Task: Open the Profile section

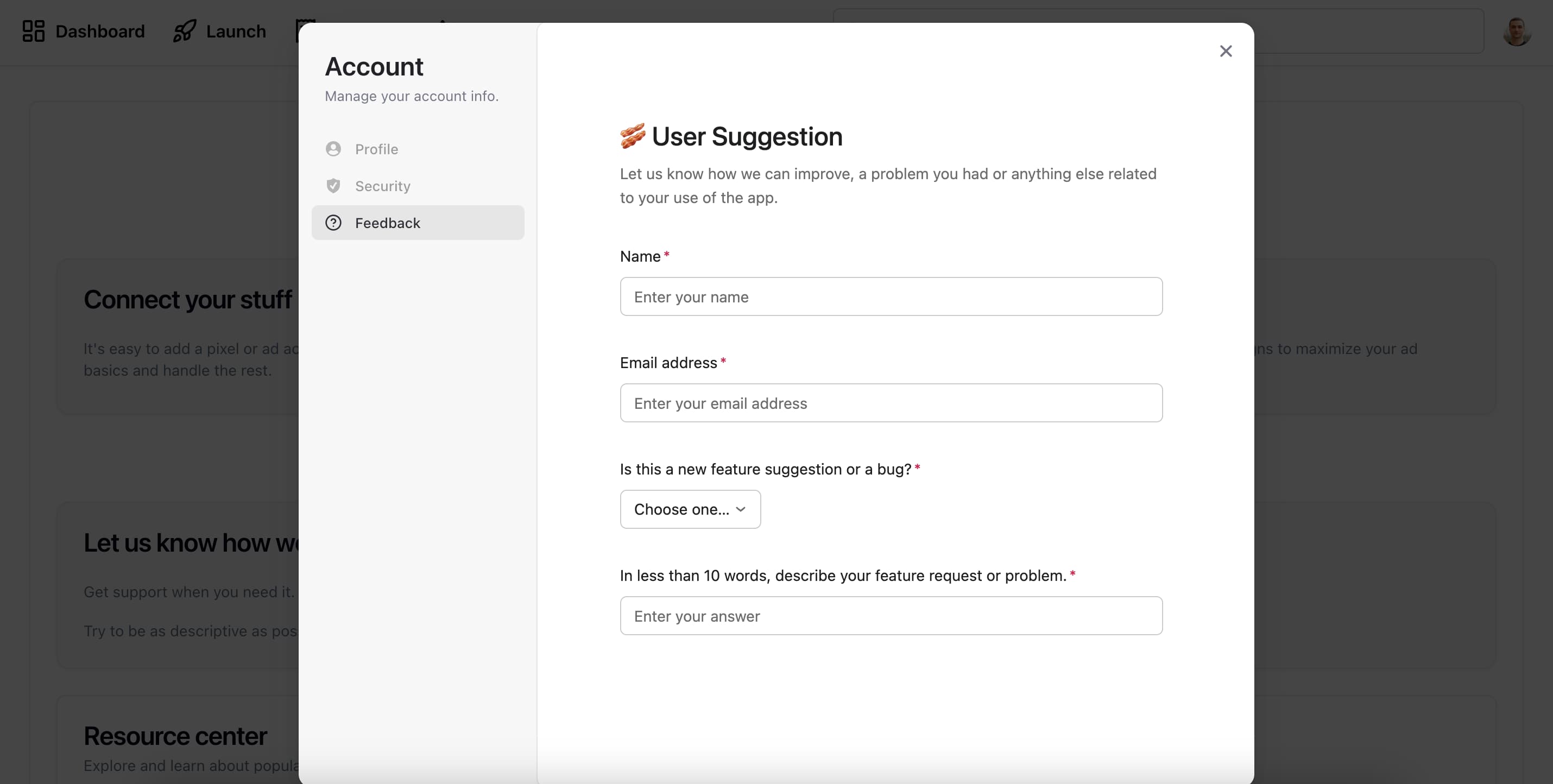Action: tap(418, 149)
